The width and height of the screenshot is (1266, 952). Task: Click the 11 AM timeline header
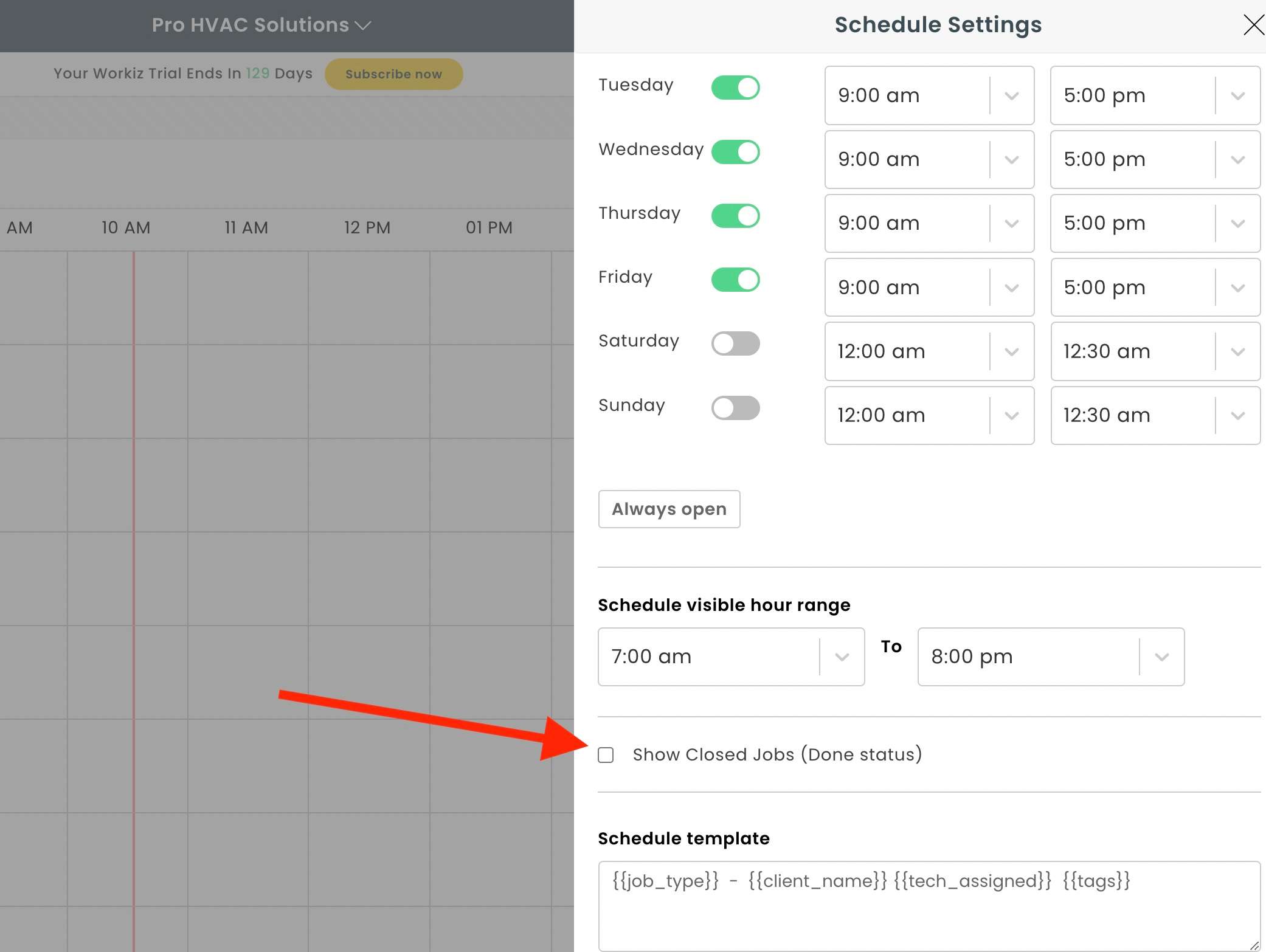click(x=246, y=227)
